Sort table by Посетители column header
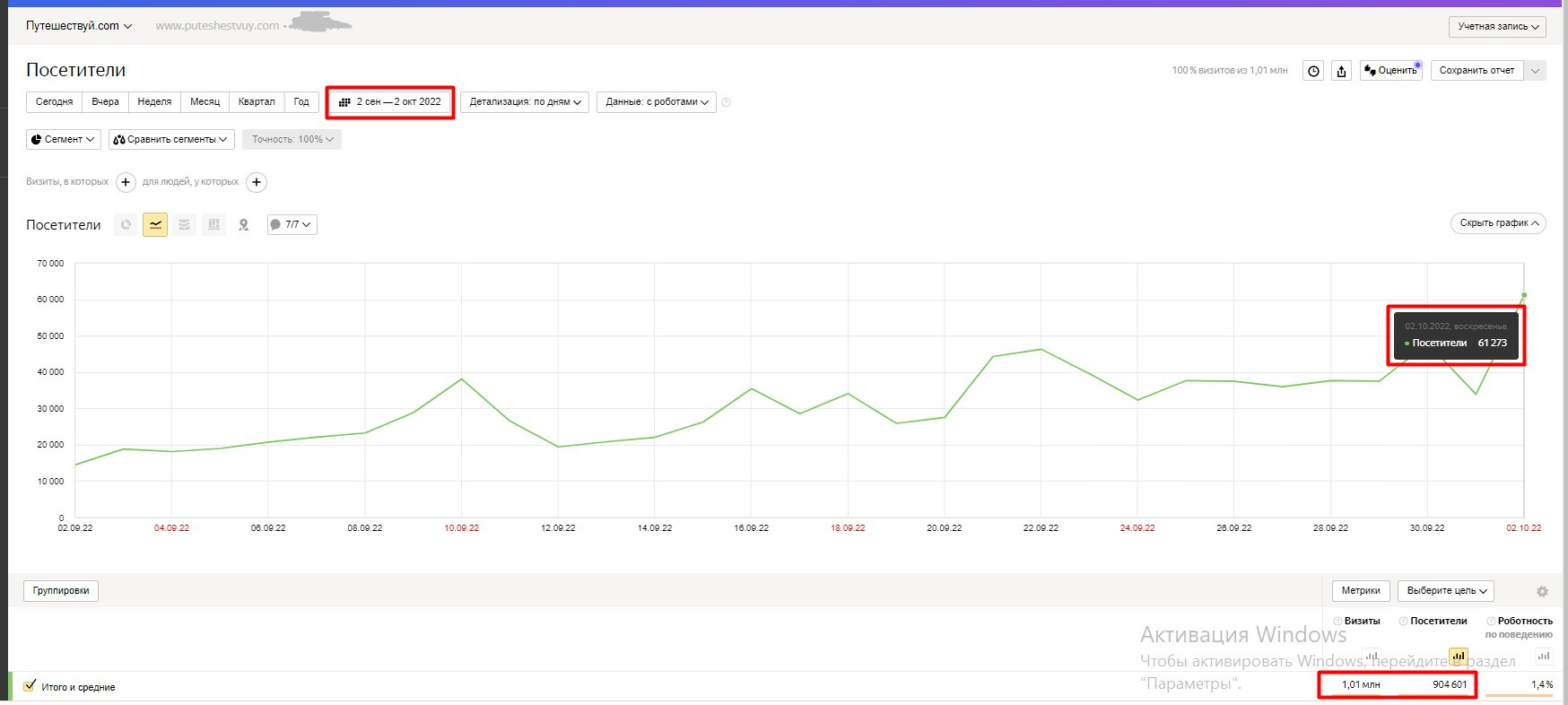 (x=1439, y=621)
